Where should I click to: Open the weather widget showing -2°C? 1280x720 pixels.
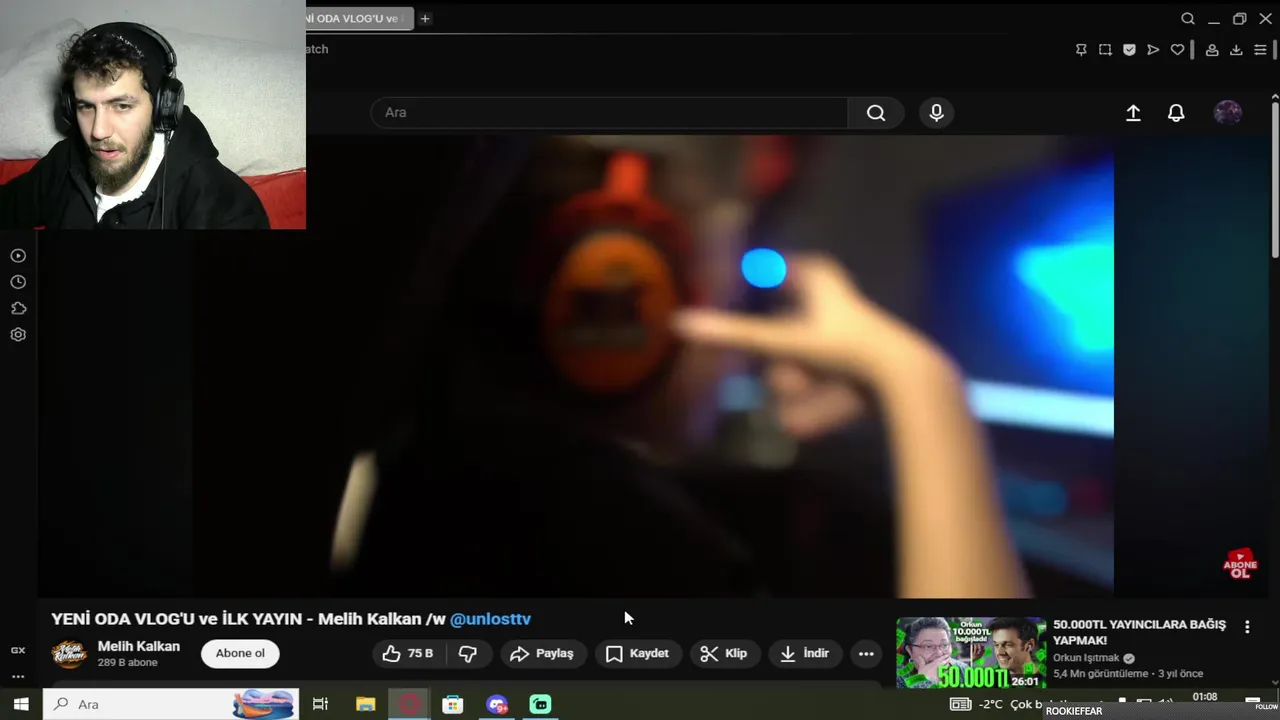click(x=996, y=704)
